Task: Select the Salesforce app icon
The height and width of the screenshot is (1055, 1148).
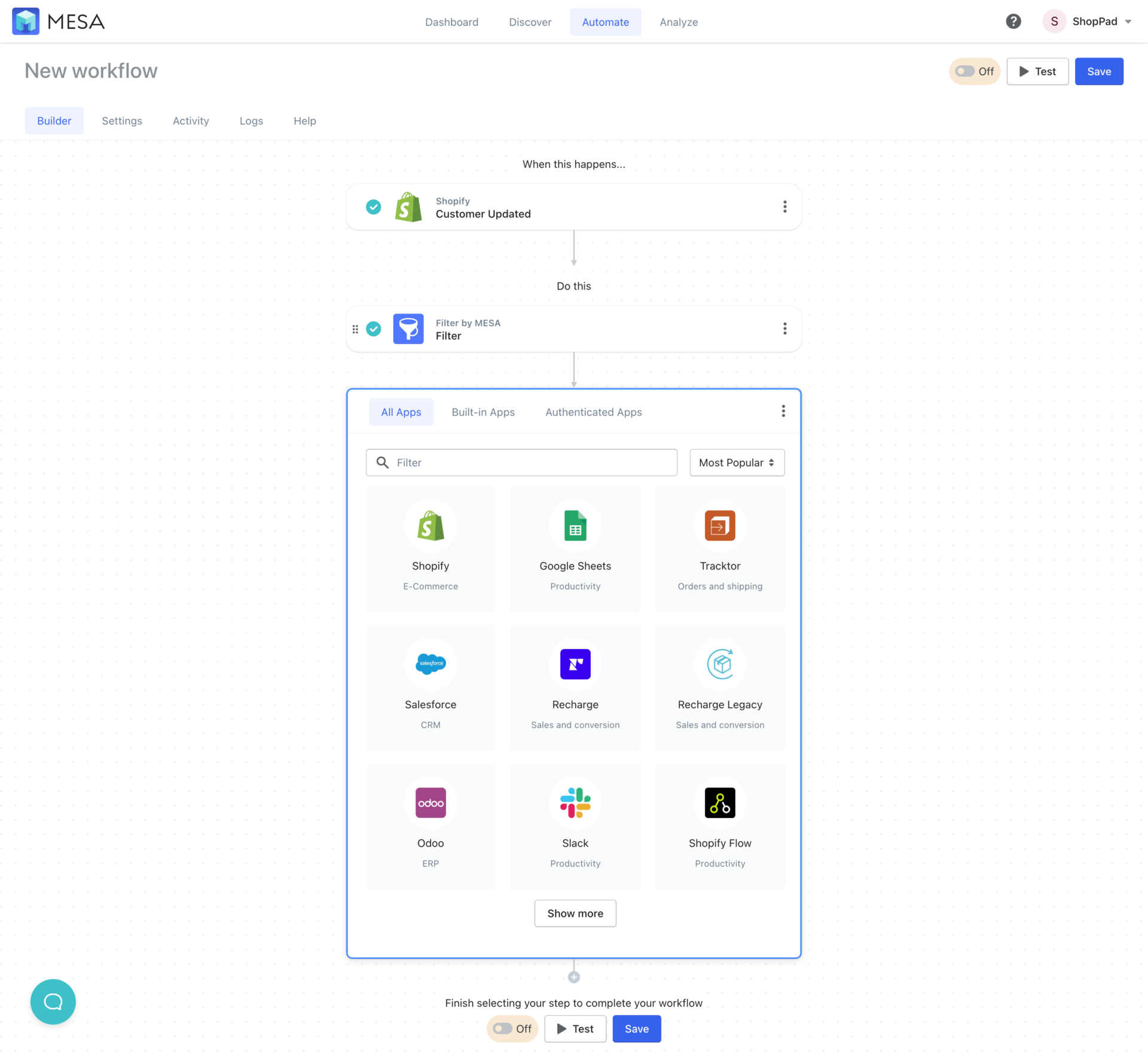Action: point(430,664)
